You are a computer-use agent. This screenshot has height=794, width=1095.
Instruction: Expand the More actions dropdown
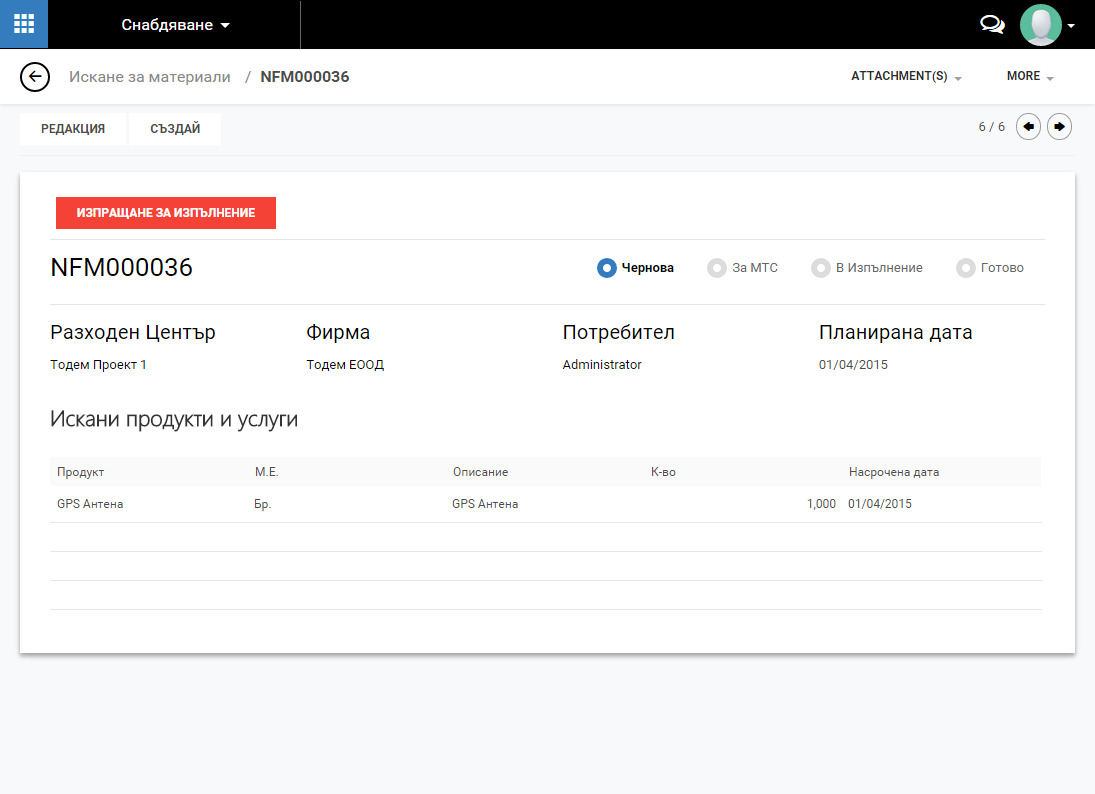pyautogui.click(x=1030, y=77)
